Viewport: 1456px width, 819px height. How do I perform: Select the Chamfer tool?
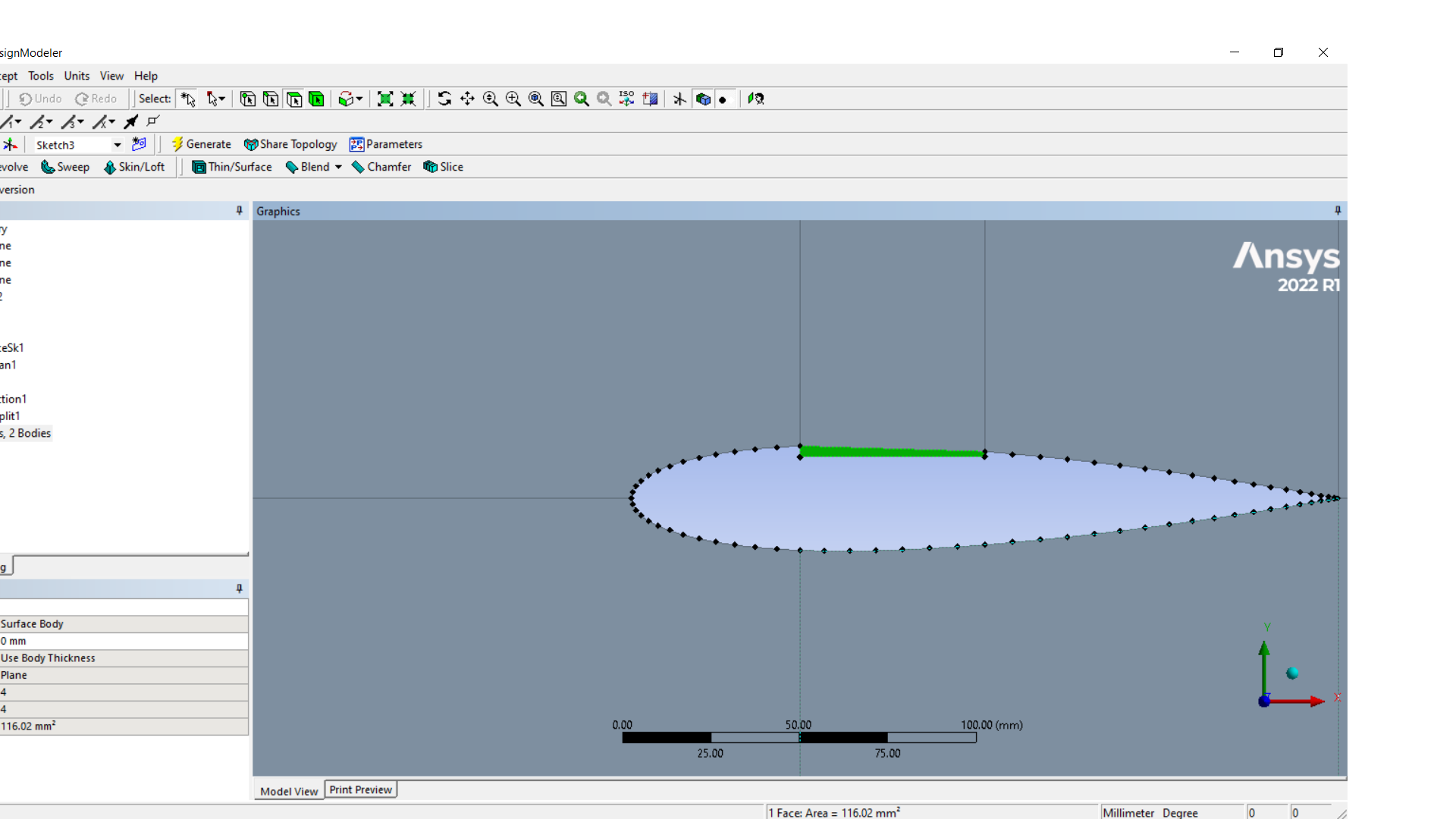381,167
